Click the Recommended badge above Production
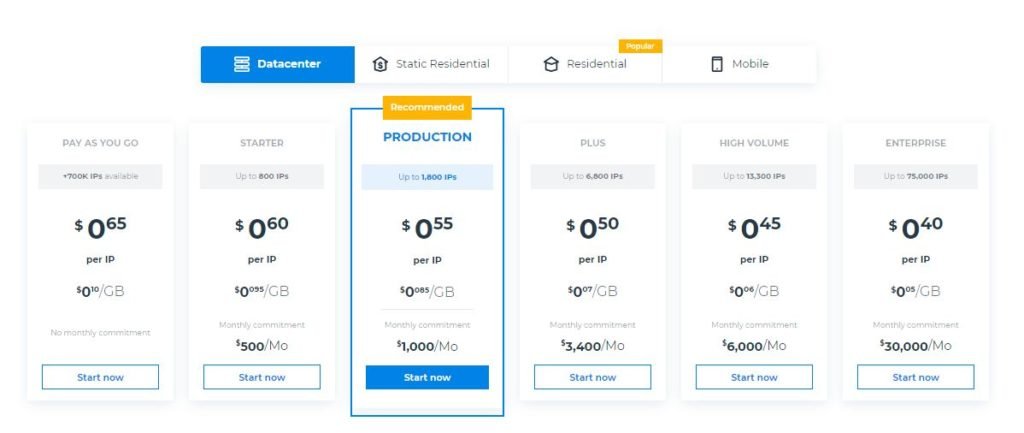This screenshot has height=433, width=1024. [x=427, y=107]
